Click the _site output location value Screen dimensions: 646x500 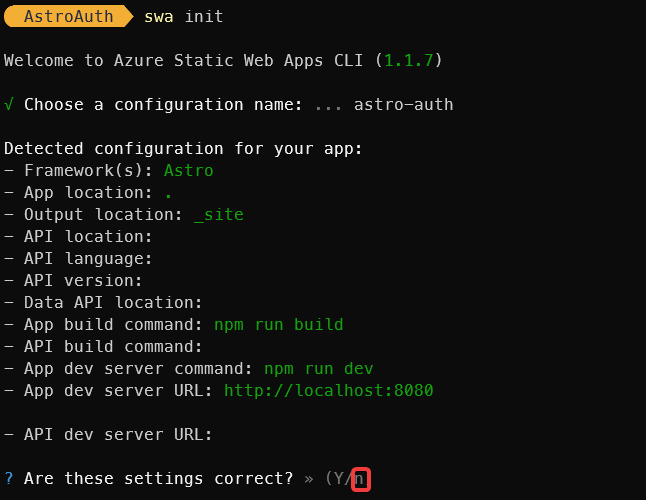pos(219,215)
